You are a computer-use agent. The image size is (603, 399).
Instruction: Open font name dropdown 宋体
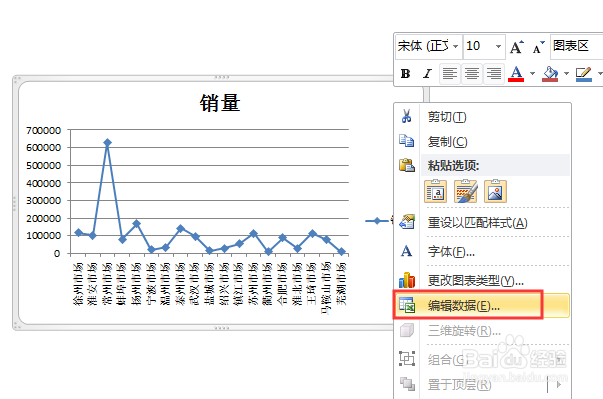(455, 46)
